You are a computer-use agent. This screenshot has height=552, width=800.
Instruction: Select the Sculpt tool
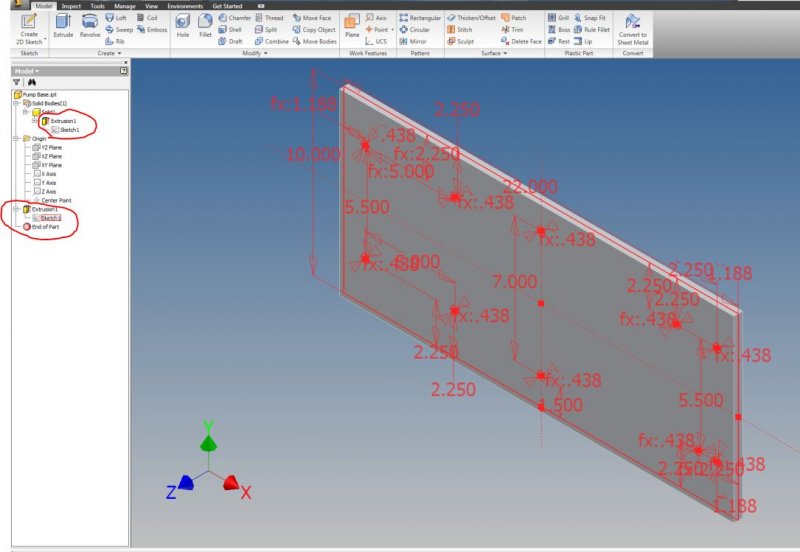[x=461, y=41]
